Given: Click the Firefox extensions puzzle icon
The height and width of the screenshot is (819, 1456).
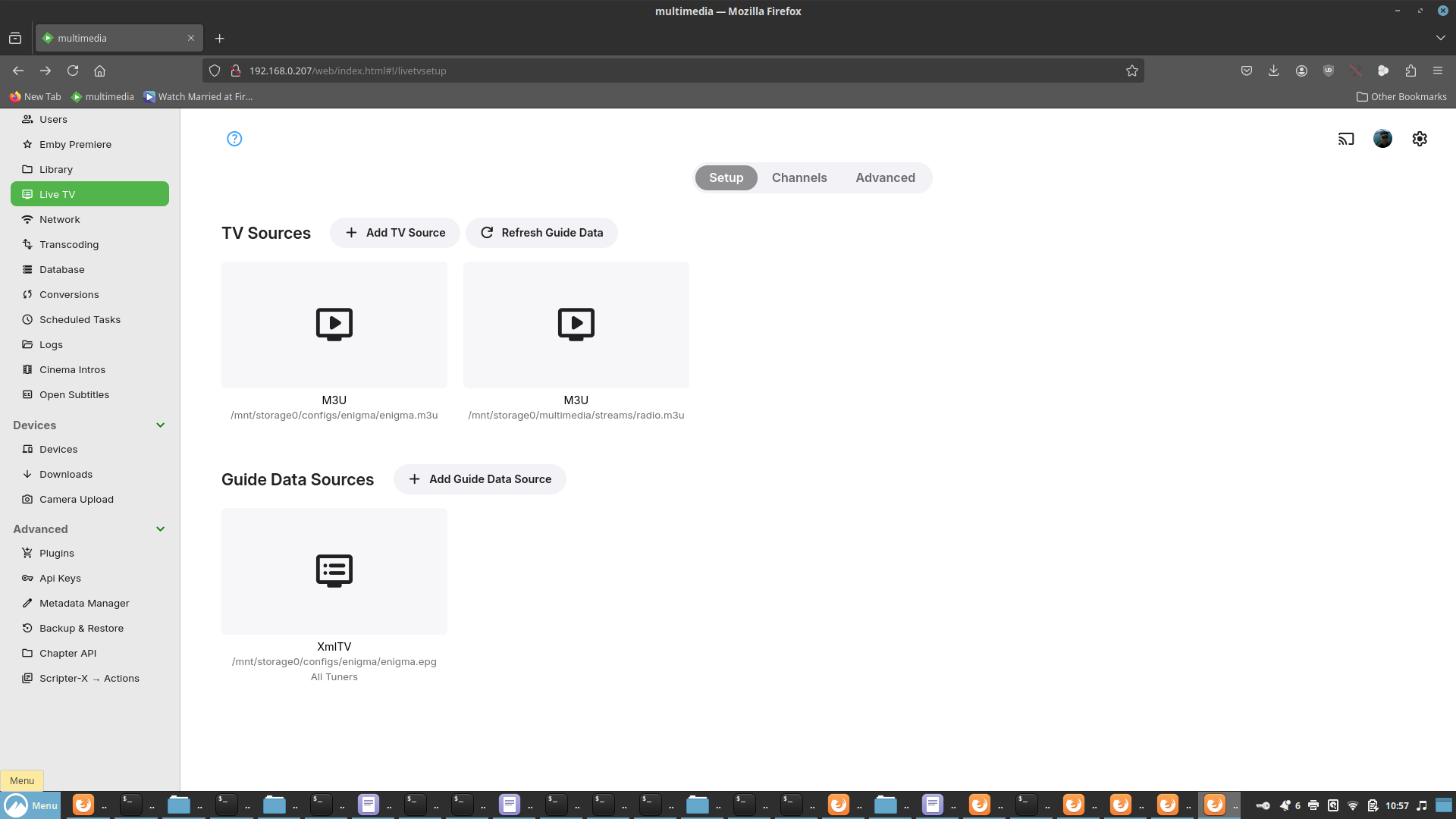Looking at the screenshot, I should pos(1410,71).
